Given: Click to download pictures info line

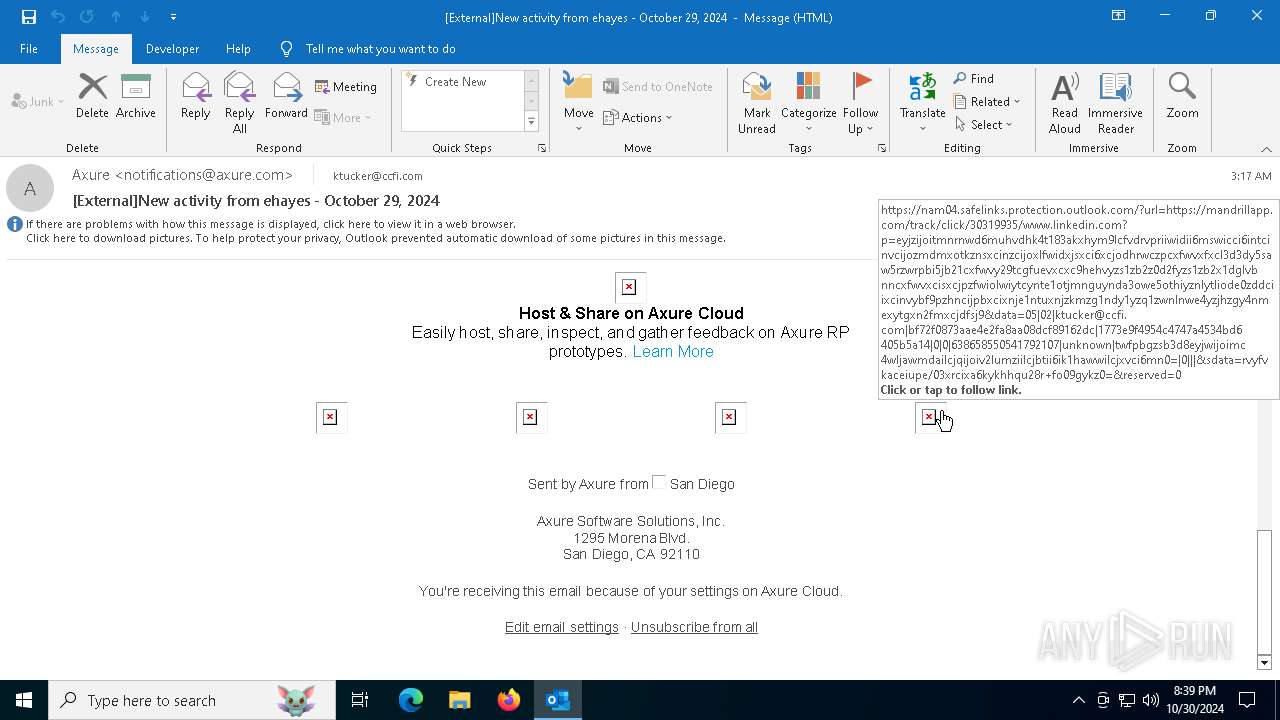Looking at the screenshot, I should (x=376, y=238).
